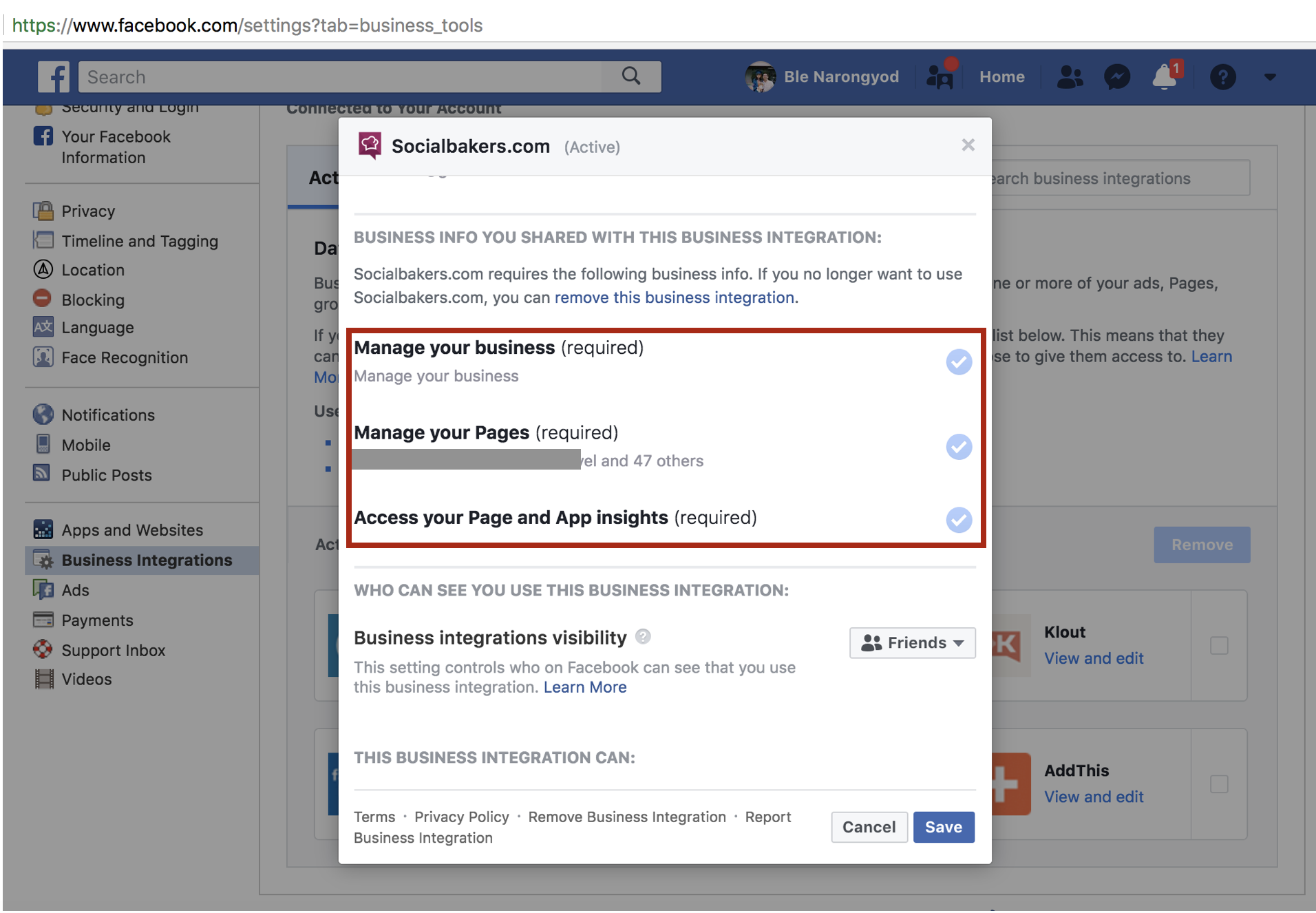Click the search magnifier button
Viewport: 1316px width, 913px height.
coord(631,76)
